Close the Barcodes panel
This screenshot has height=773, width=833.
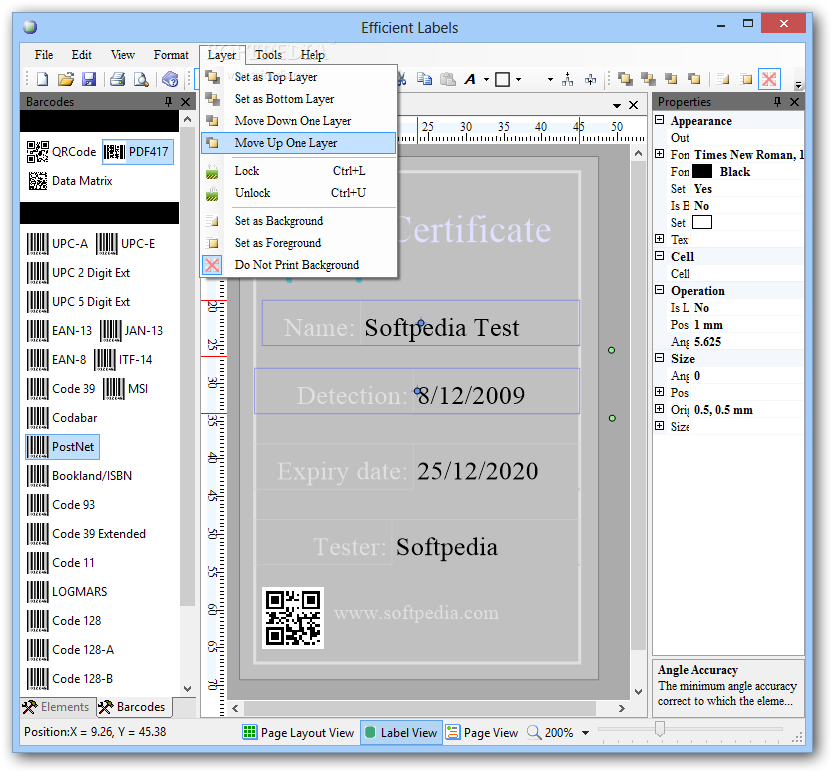(185, 101)
